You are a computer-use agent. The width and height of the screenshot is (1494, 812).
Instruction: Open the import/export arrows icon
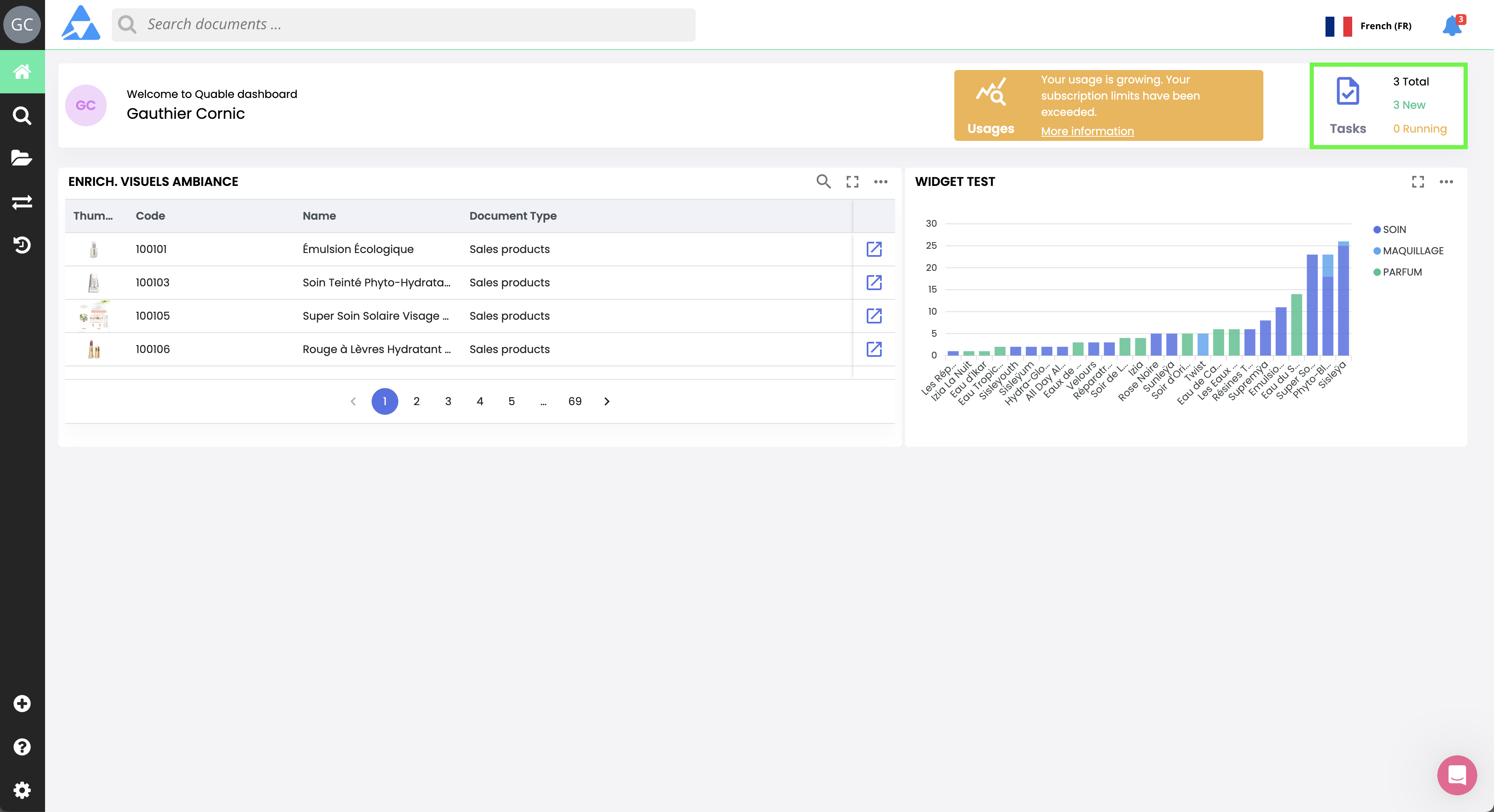pos(22,202)
